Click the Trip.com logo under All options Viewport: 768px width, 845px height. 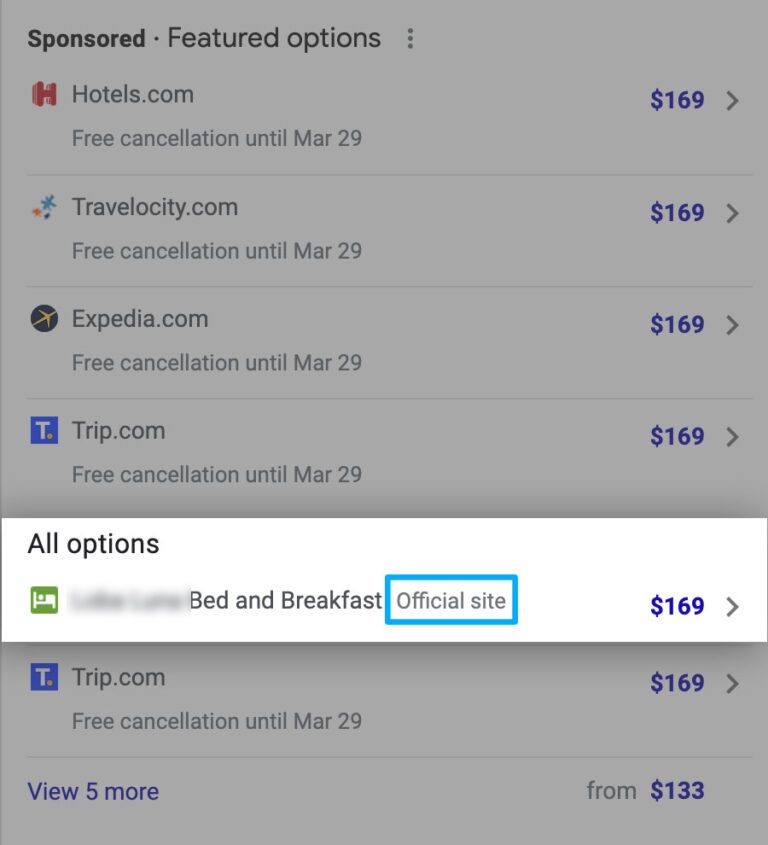pyautogui.click(x=44, y=678)
